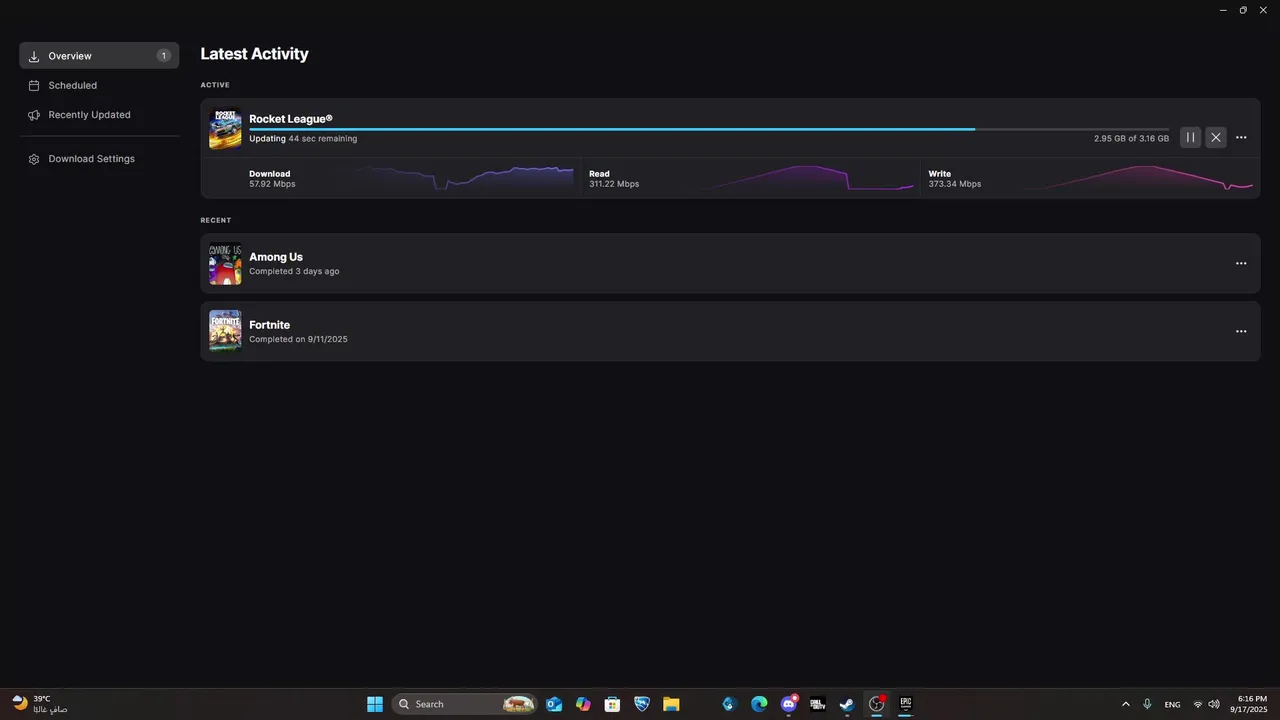Open Fortnite more options menu
The height and width of the screenshot is (720, 1280).
pos(1241,332)
